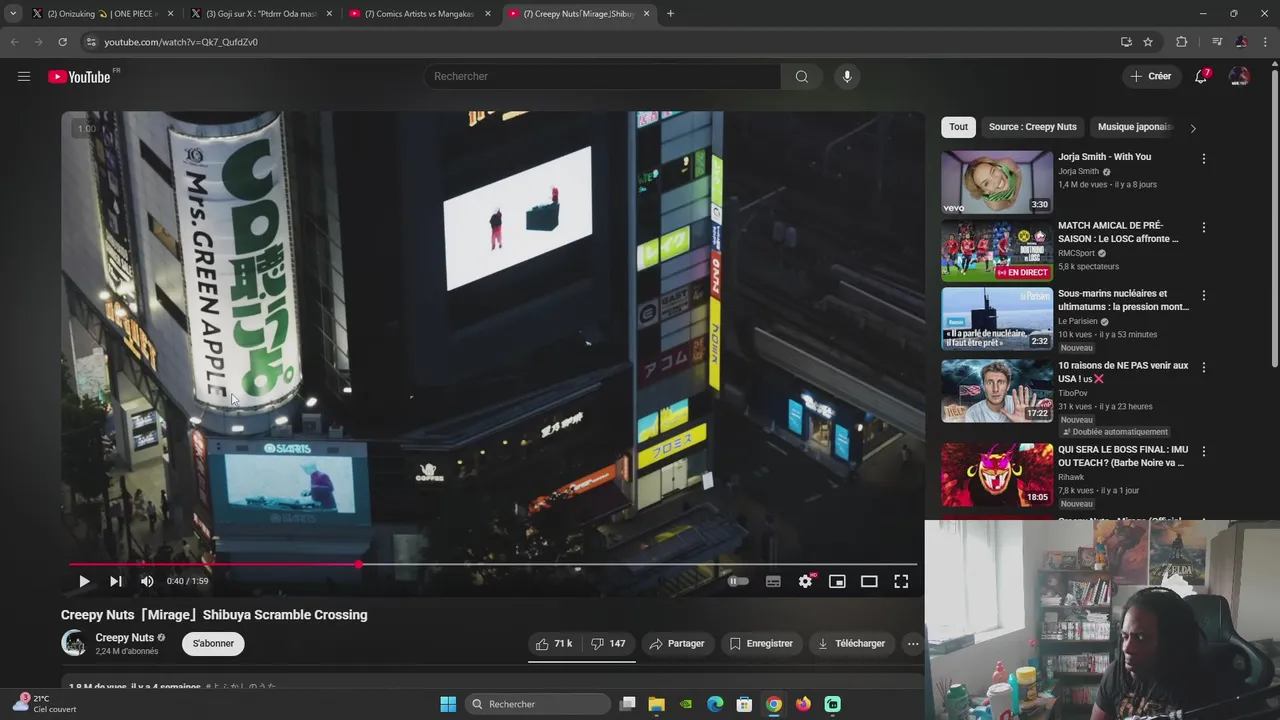The image size is (1280, 720).
Task: Open the account avatar menu
Action: click(x=1239, y=76)
